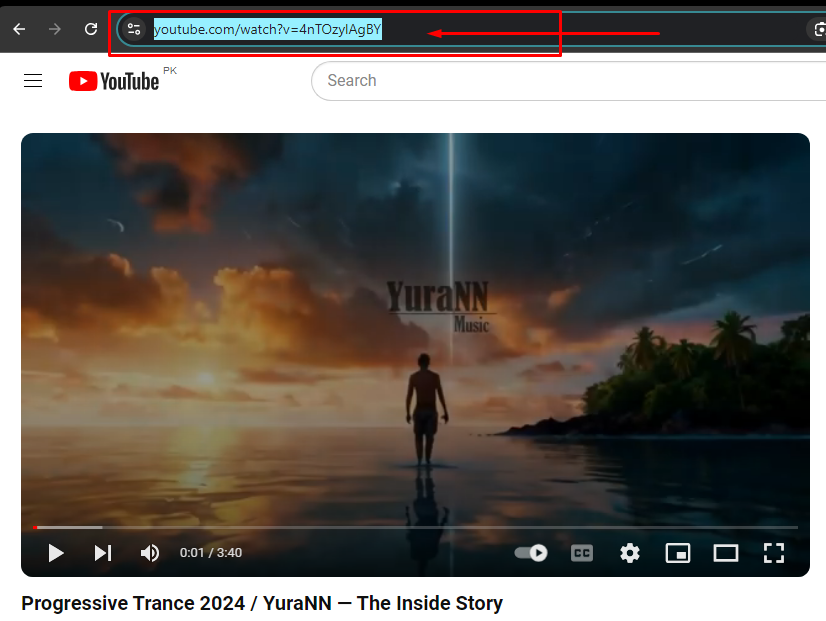Click the video title Progressive Trance 2024
The image size is (826, 621).
point(262,603)
